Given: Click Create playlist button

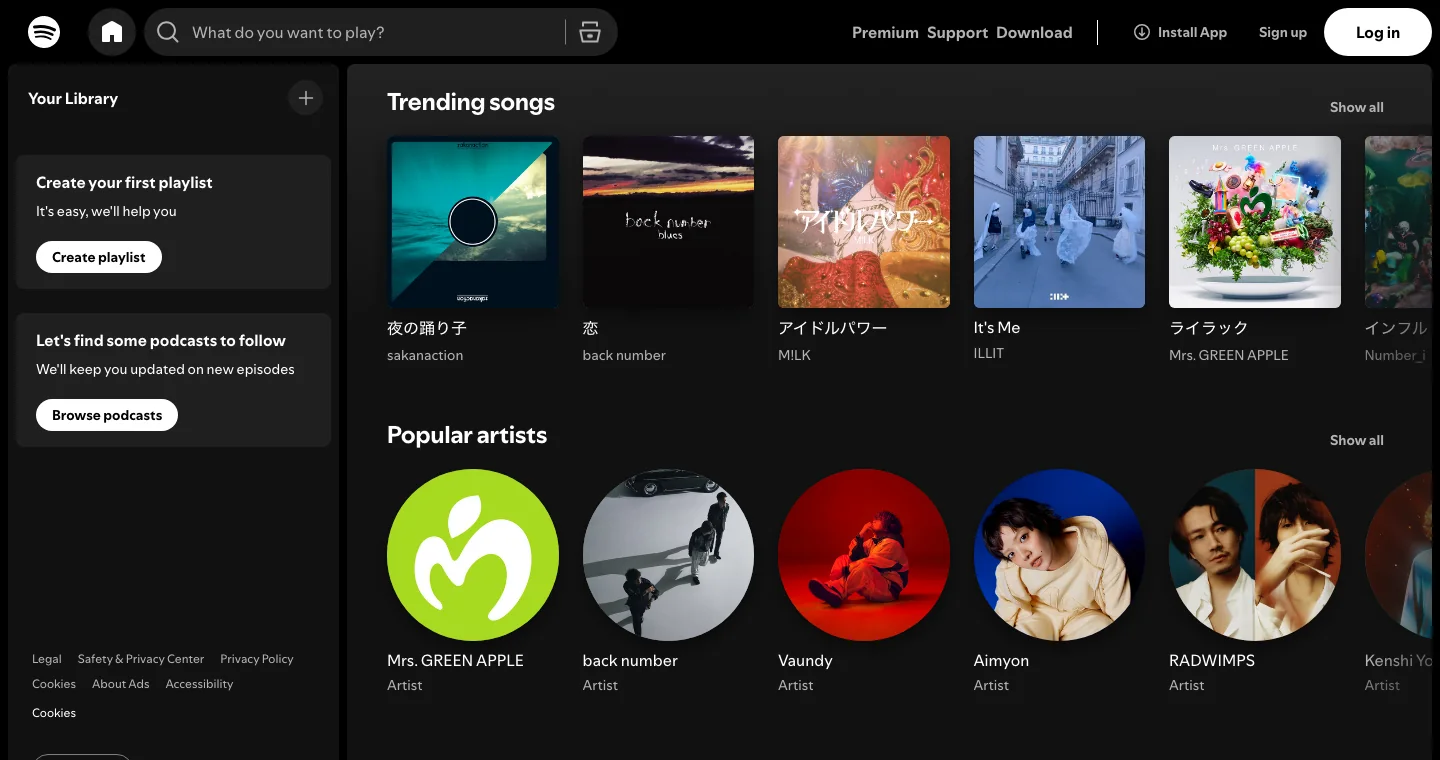Looking at the screenshot, I should [x=99, y=257].
